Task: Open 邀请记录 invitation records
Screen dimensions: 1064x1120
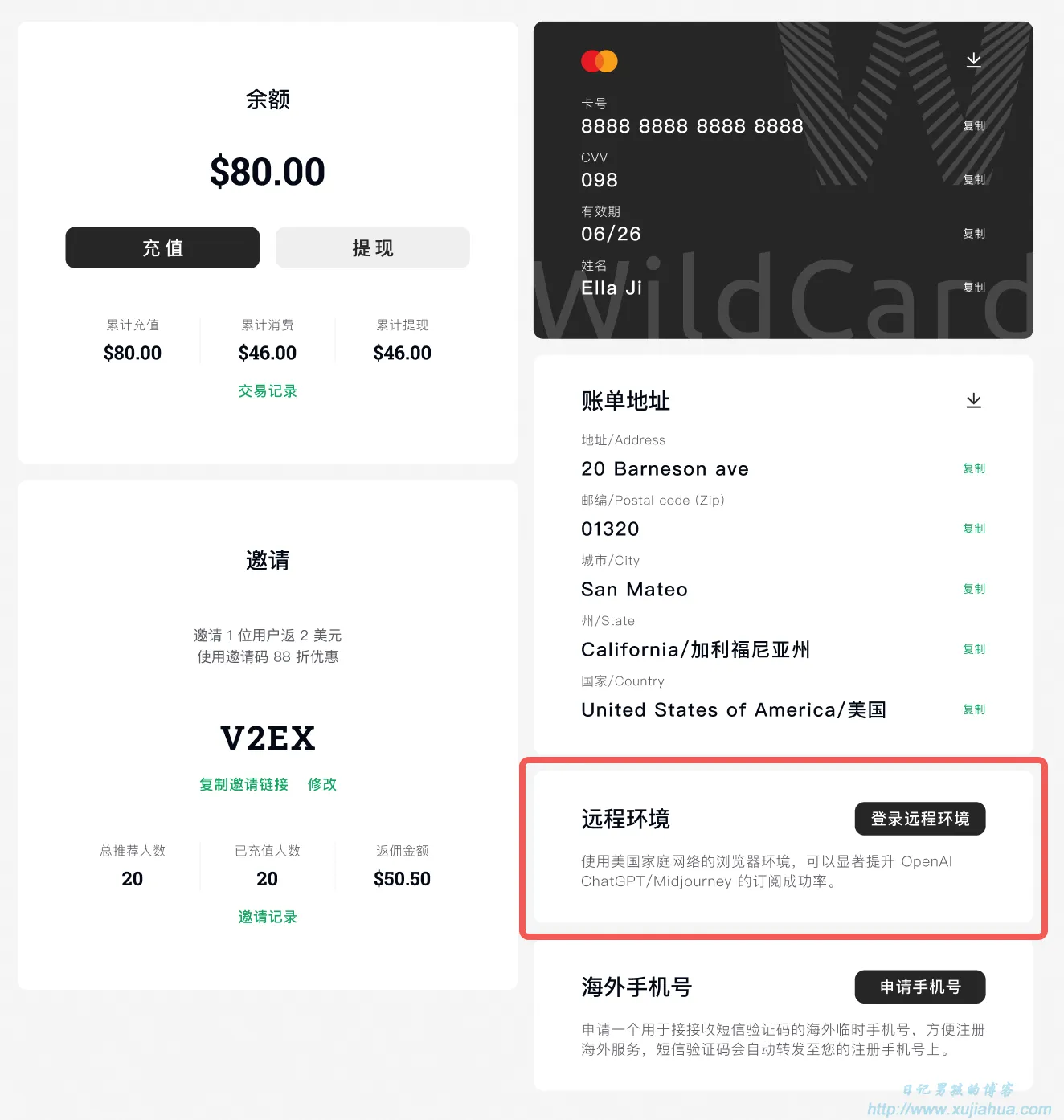Action: (x=268, y=918)
